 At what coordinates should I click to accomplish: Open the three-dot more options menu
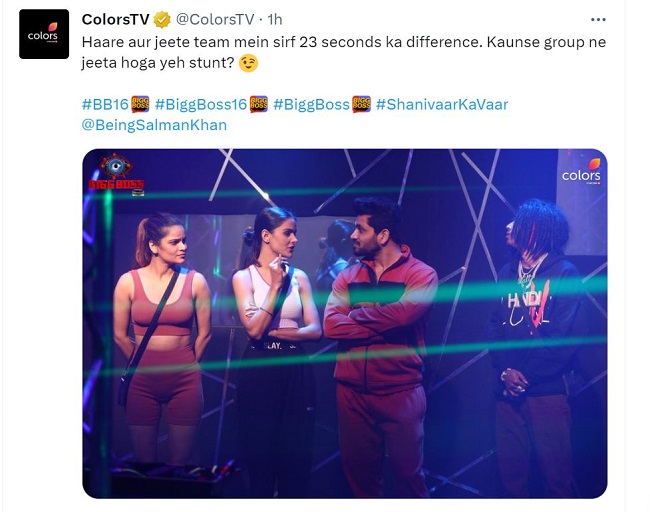[x=598, y=19]
